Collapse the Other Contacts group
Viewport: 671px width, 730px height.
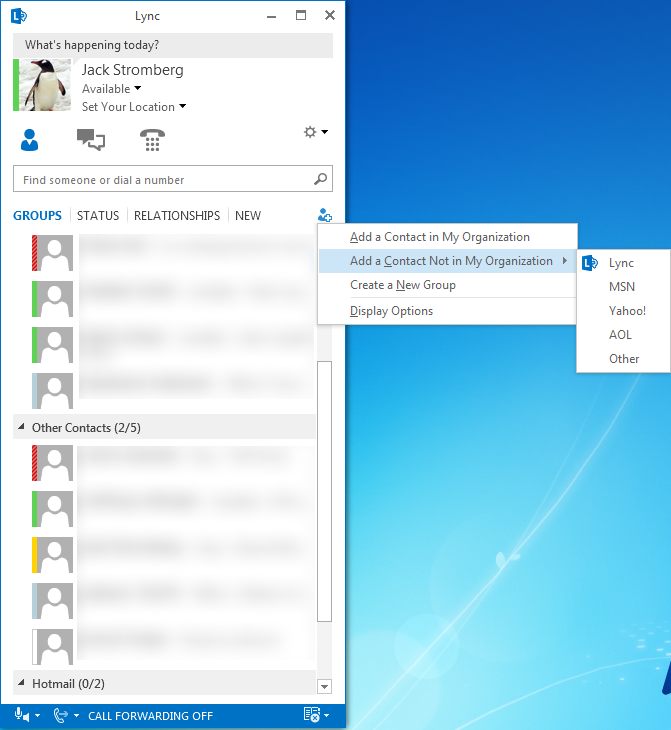point(21,427)
